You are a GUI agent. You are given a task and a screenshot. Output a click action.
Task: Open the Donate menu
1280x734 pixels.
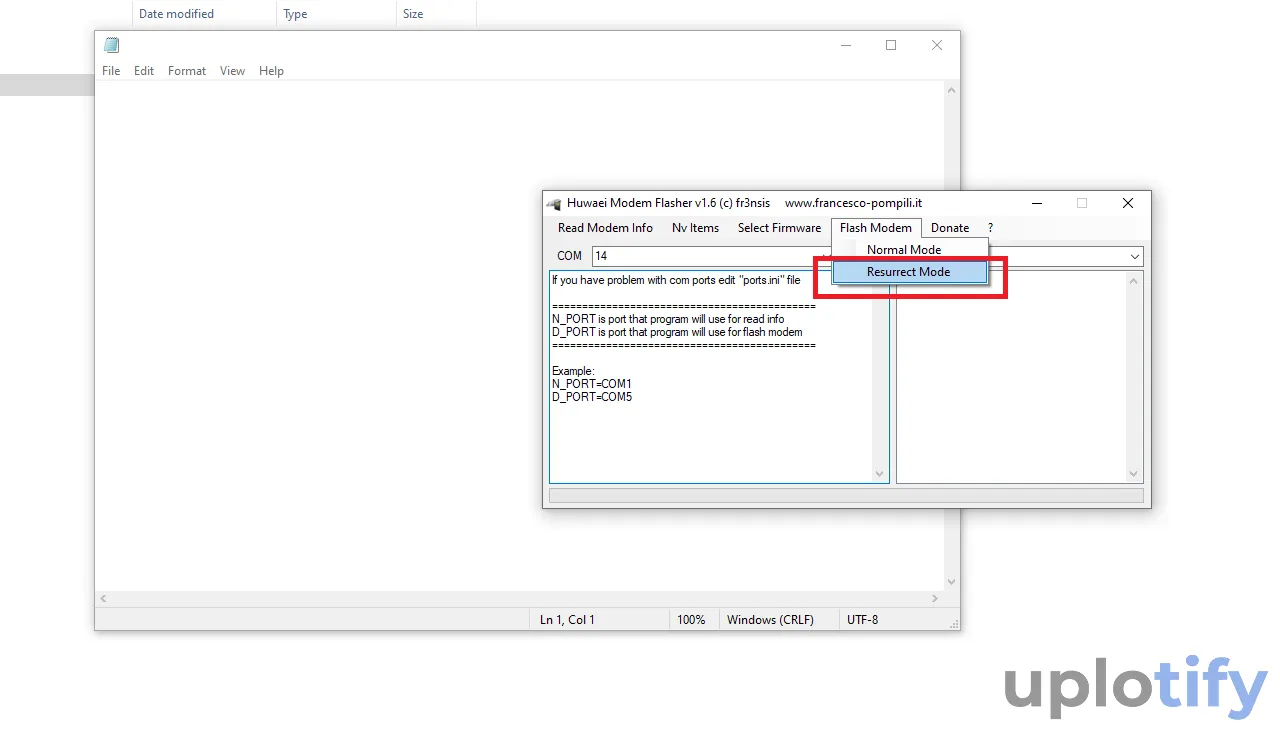click(x=950, y=228)
